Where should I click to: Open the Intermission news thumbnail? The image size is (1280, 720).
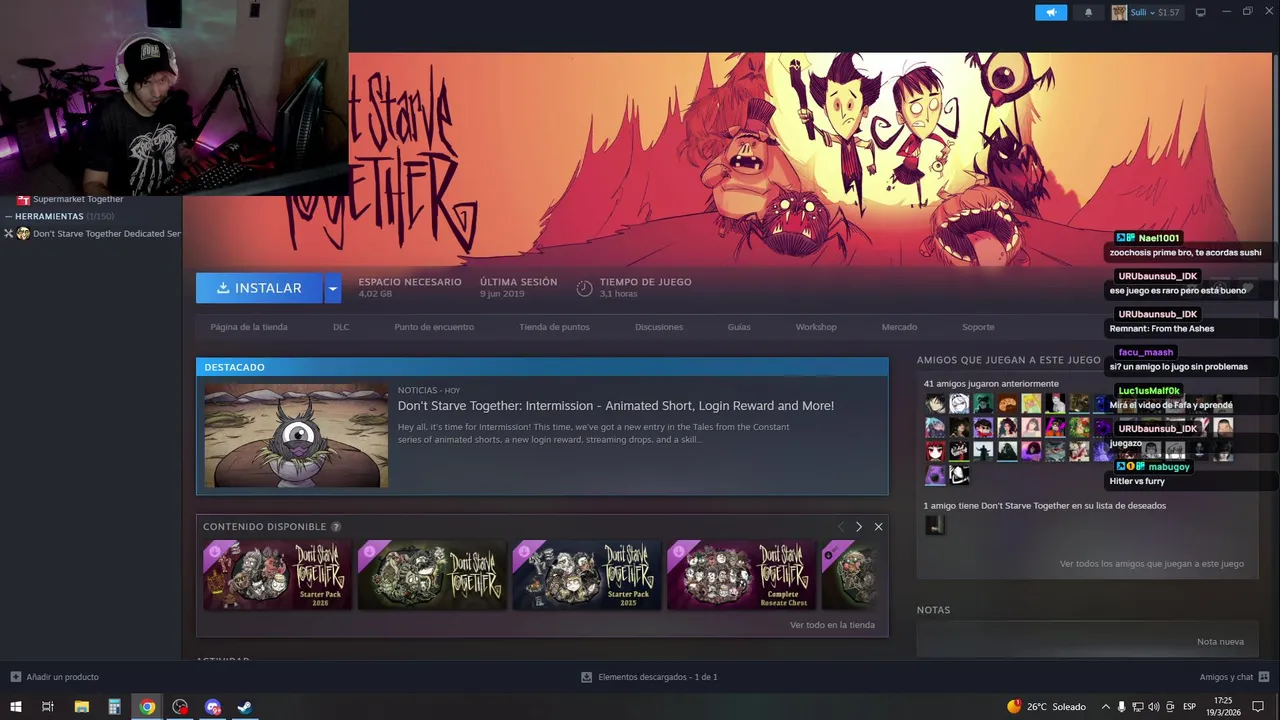point(296,435)
